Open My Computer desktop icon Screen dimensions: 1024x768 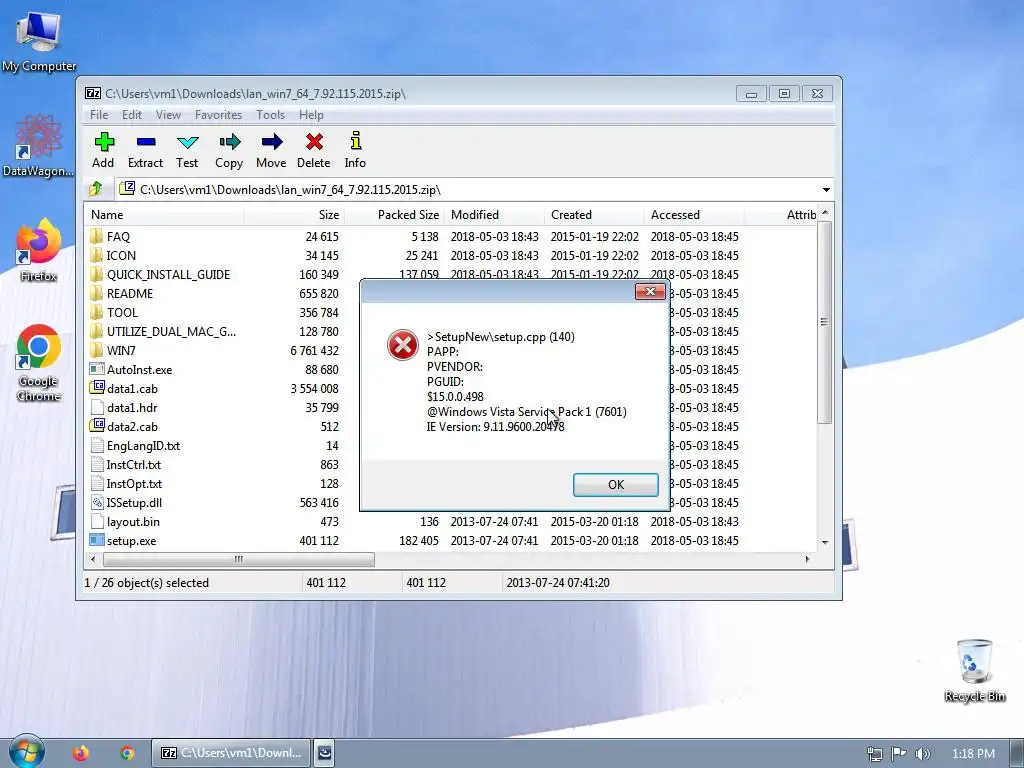point(39,40)
